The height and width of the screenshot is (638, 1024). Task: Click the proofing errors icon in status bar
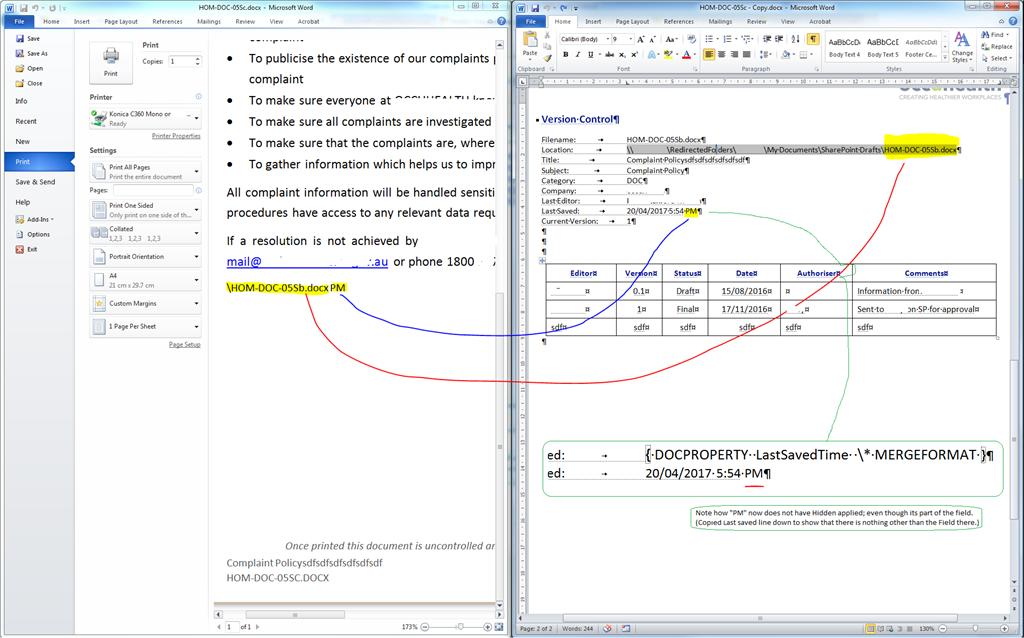click(607, 629)
